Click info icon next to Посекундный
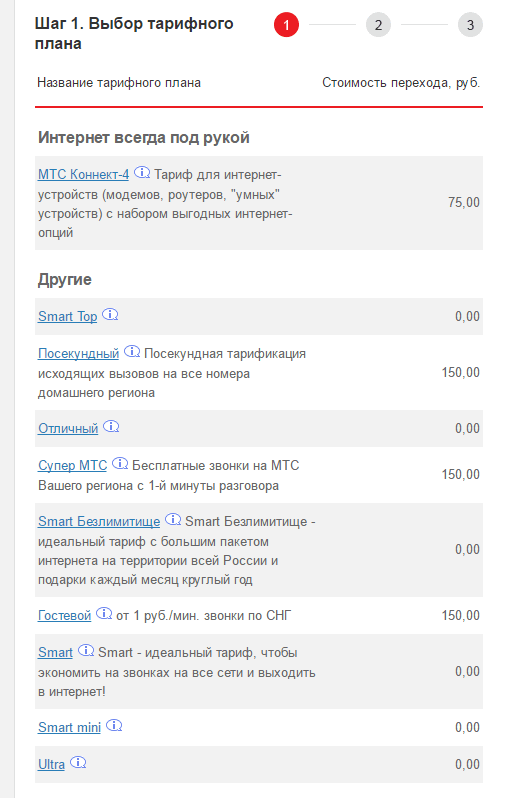This screenshot has height=798, width=514. coord(132,352)
